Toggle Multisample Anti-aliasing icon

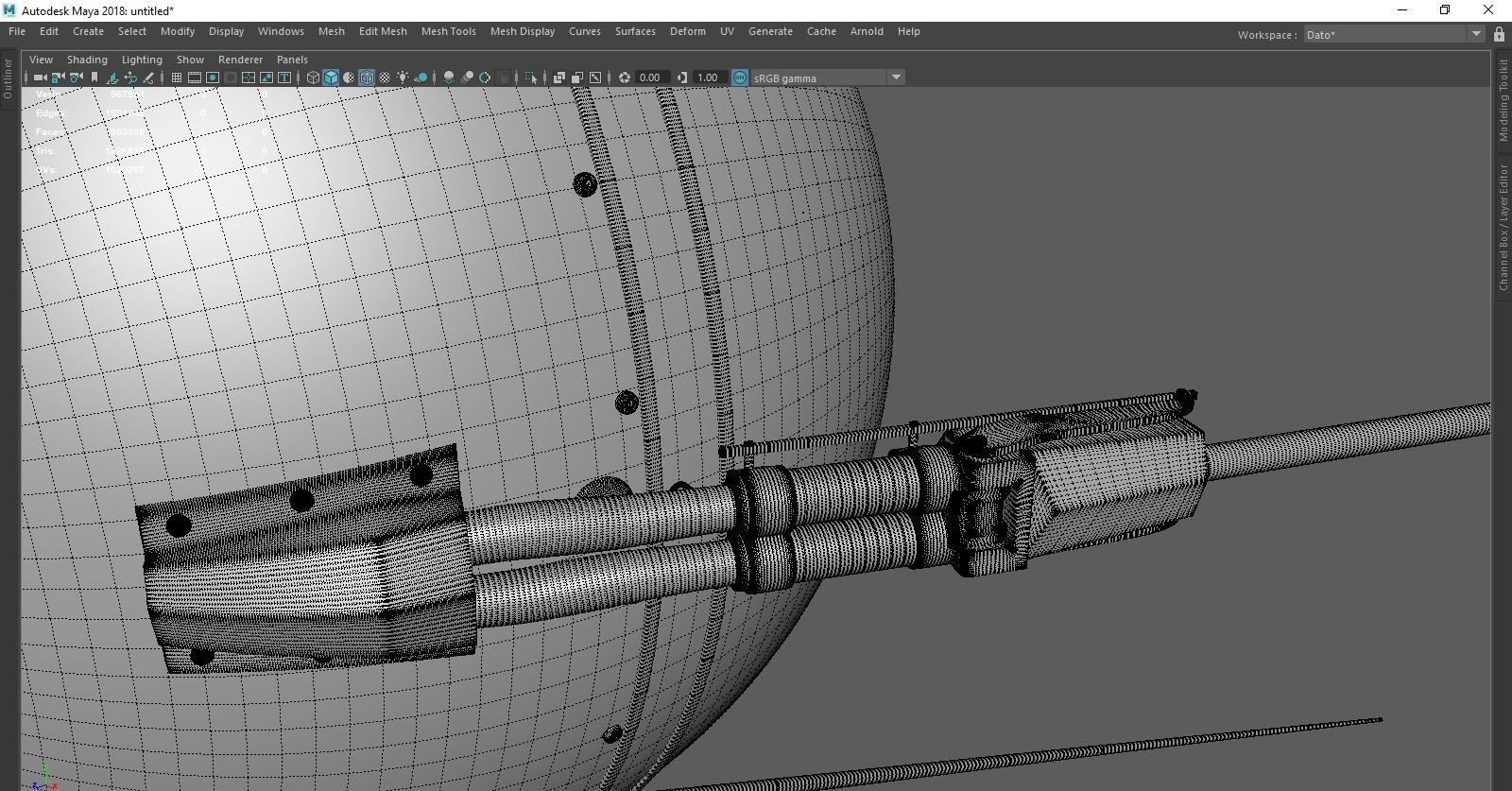pyautogui.click(x=485, y=77)
